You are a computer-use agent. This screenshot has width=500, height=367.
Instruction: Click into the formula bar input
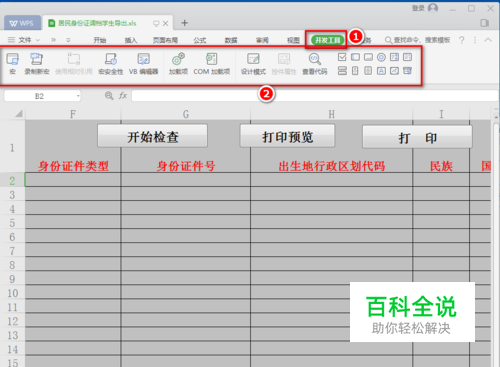(x=314, y=96)
